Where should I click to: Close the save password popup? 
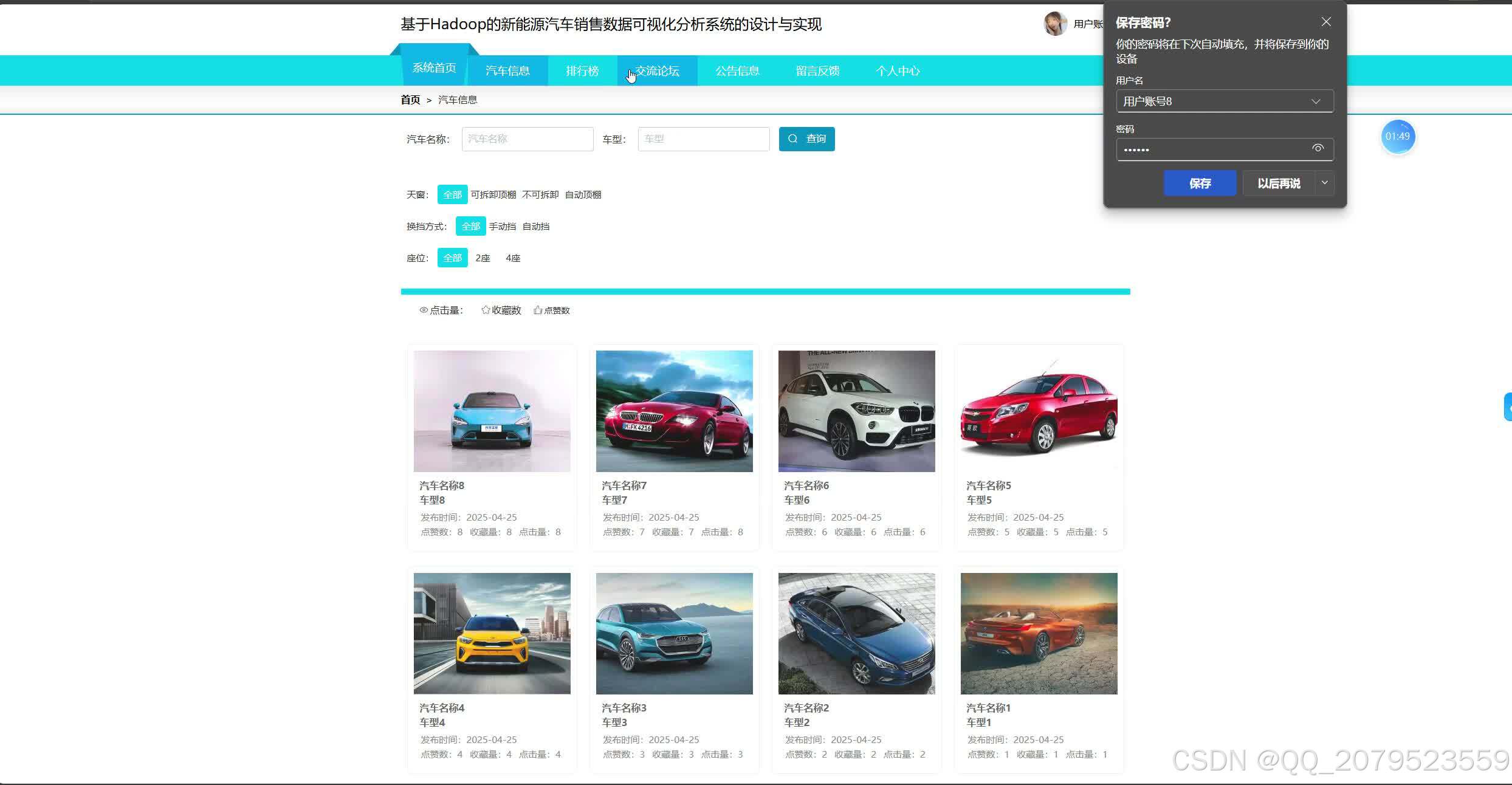1326,22
